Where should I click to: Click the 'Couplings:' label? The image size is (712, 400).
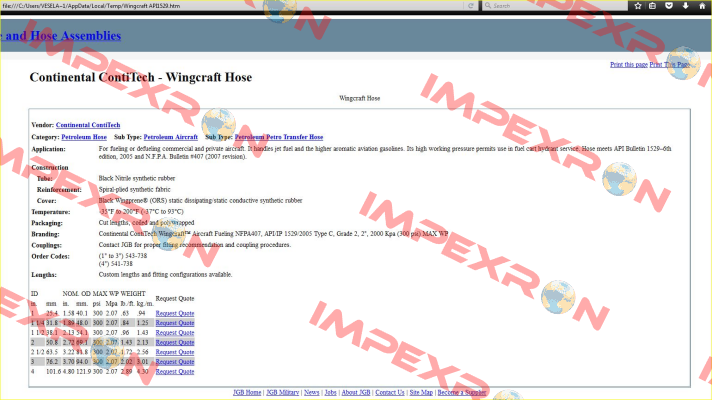pos(47,245)
